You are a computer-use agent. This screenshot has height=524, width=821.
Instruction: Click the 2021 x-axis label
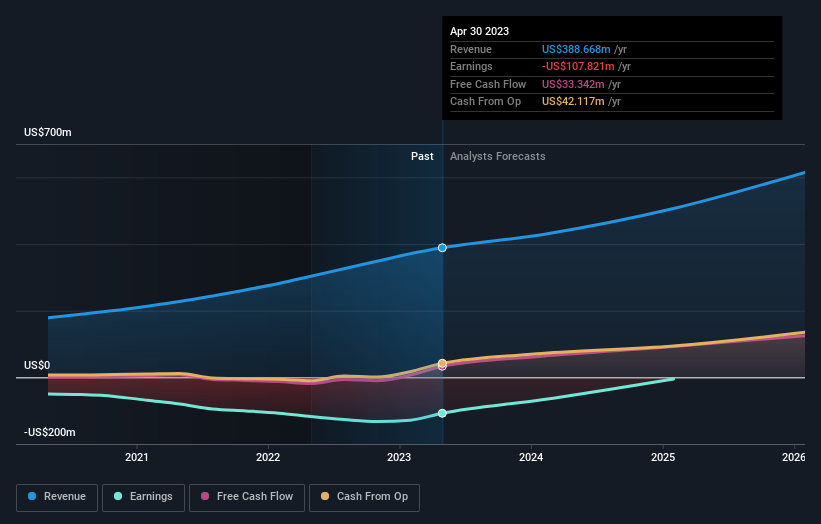pos(137,457)
